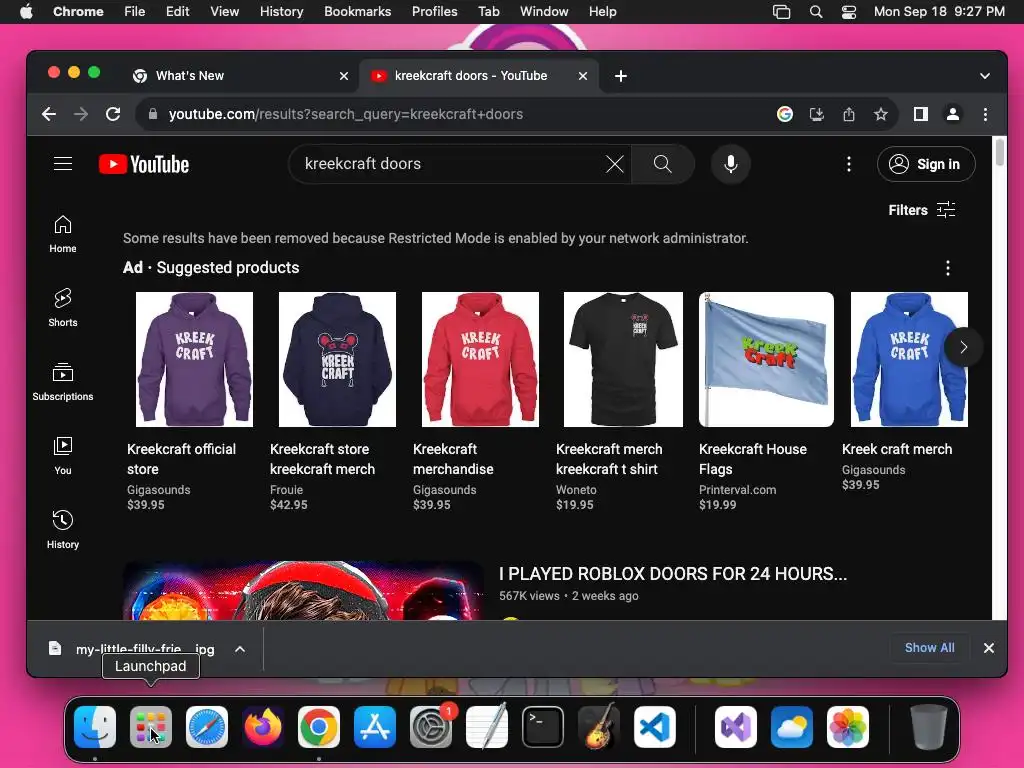The width and height of the screenshot is (1024, 768).
Task: Open the You section in sidebar
Action: 63,456
